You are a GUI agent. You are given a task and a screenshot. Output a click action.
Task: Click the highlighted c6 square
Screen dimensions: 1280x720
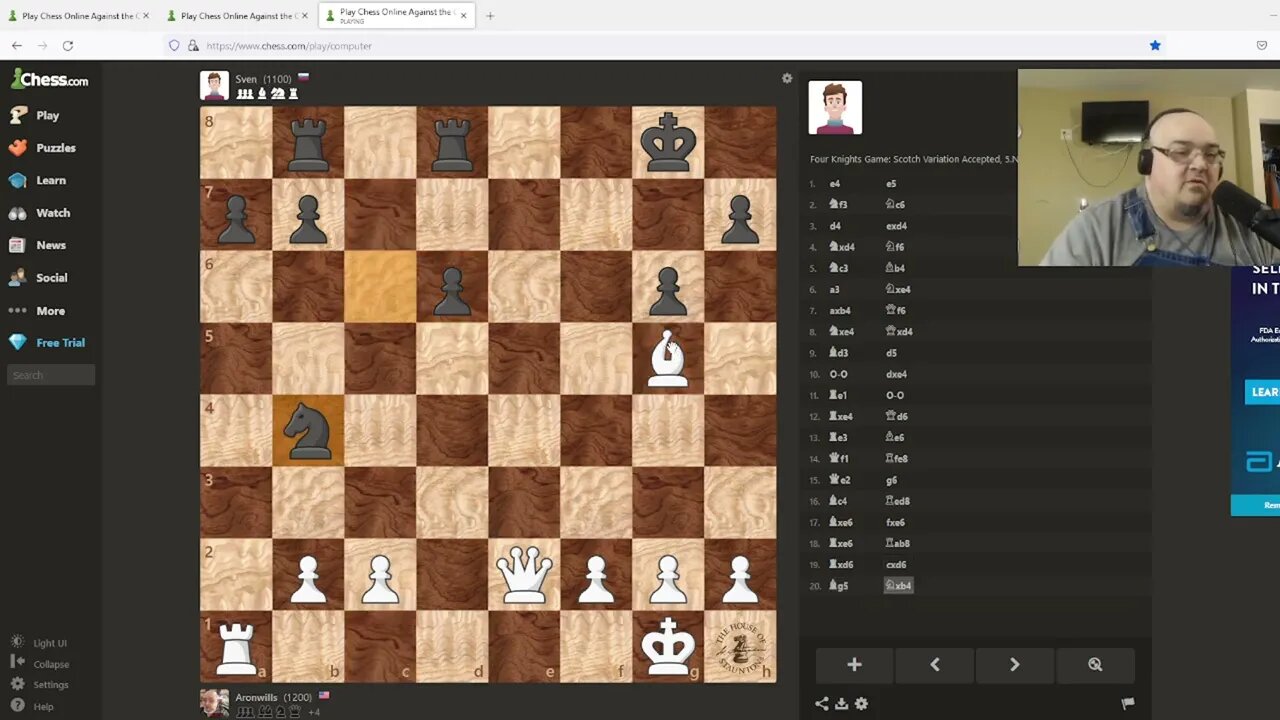pyautogui.click(x=380, y=286)
